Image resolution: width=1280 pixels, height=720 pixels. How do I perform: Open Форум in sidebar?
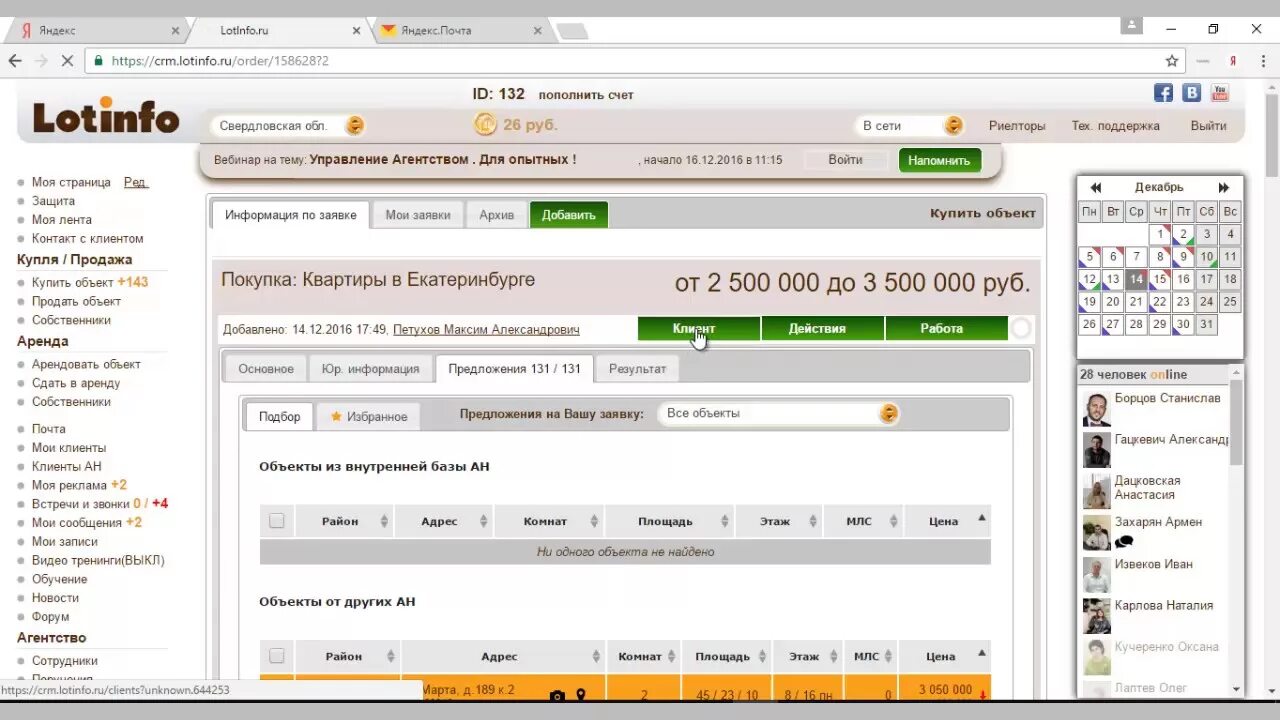pos(51,617)
